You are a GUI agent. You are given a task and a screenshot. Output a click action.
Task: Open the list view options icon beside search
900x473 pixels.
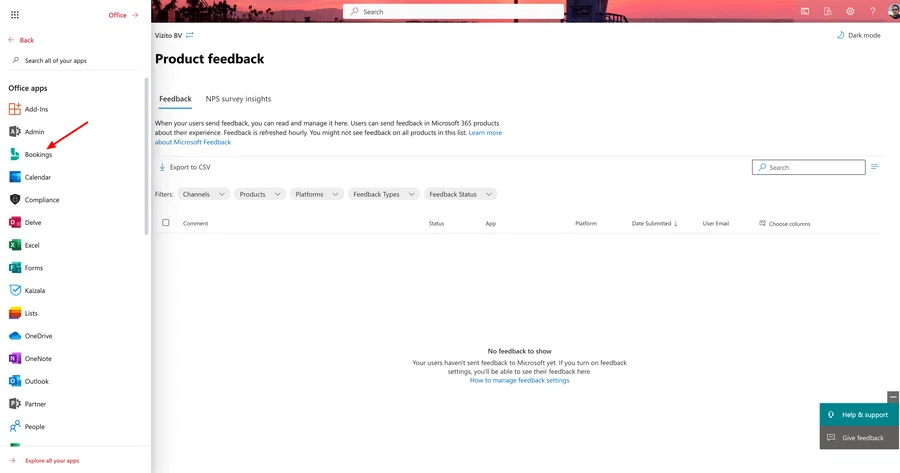[875, 167]
